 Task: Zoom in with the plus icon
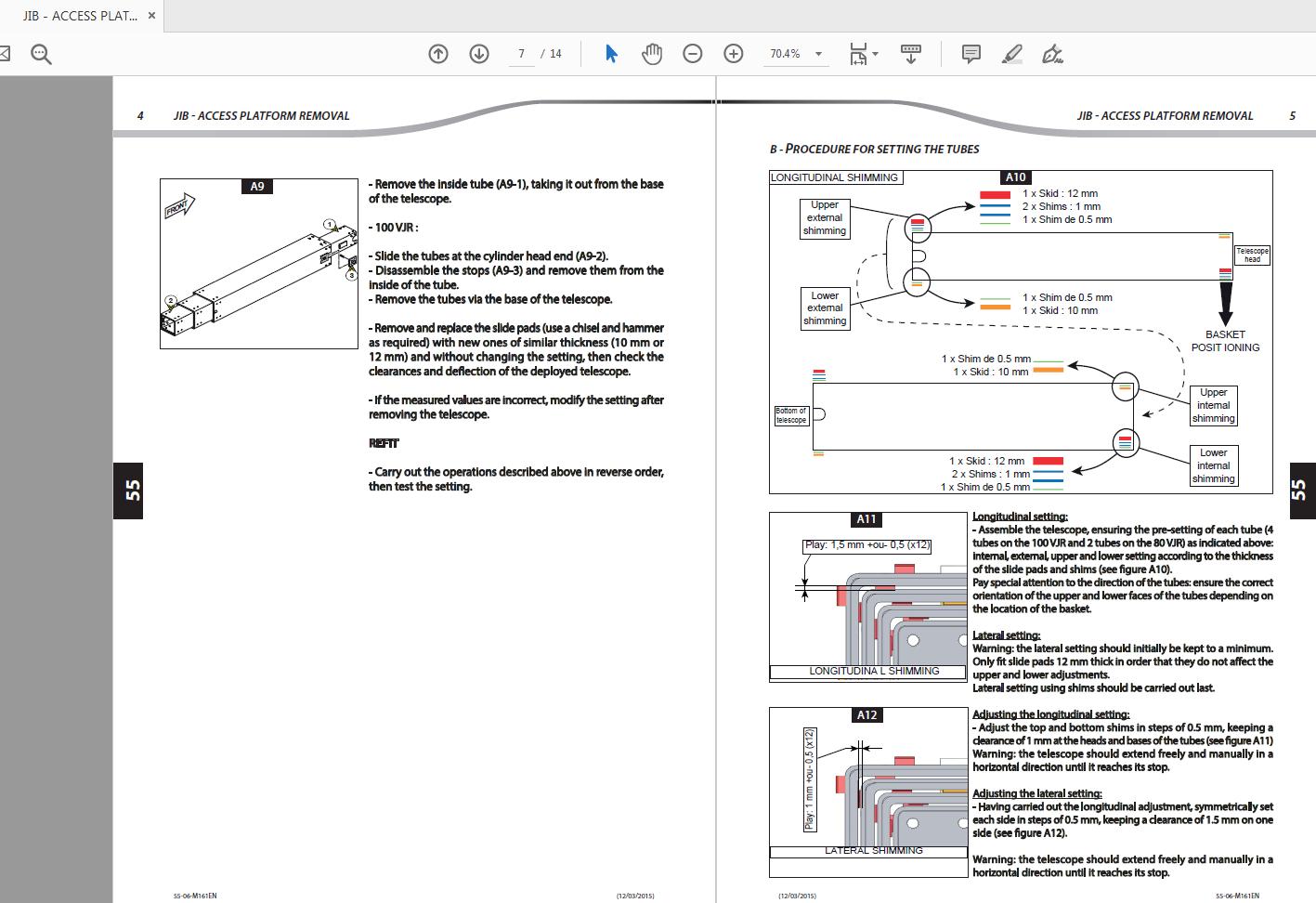pyautogui.click(x=734, y=54)
